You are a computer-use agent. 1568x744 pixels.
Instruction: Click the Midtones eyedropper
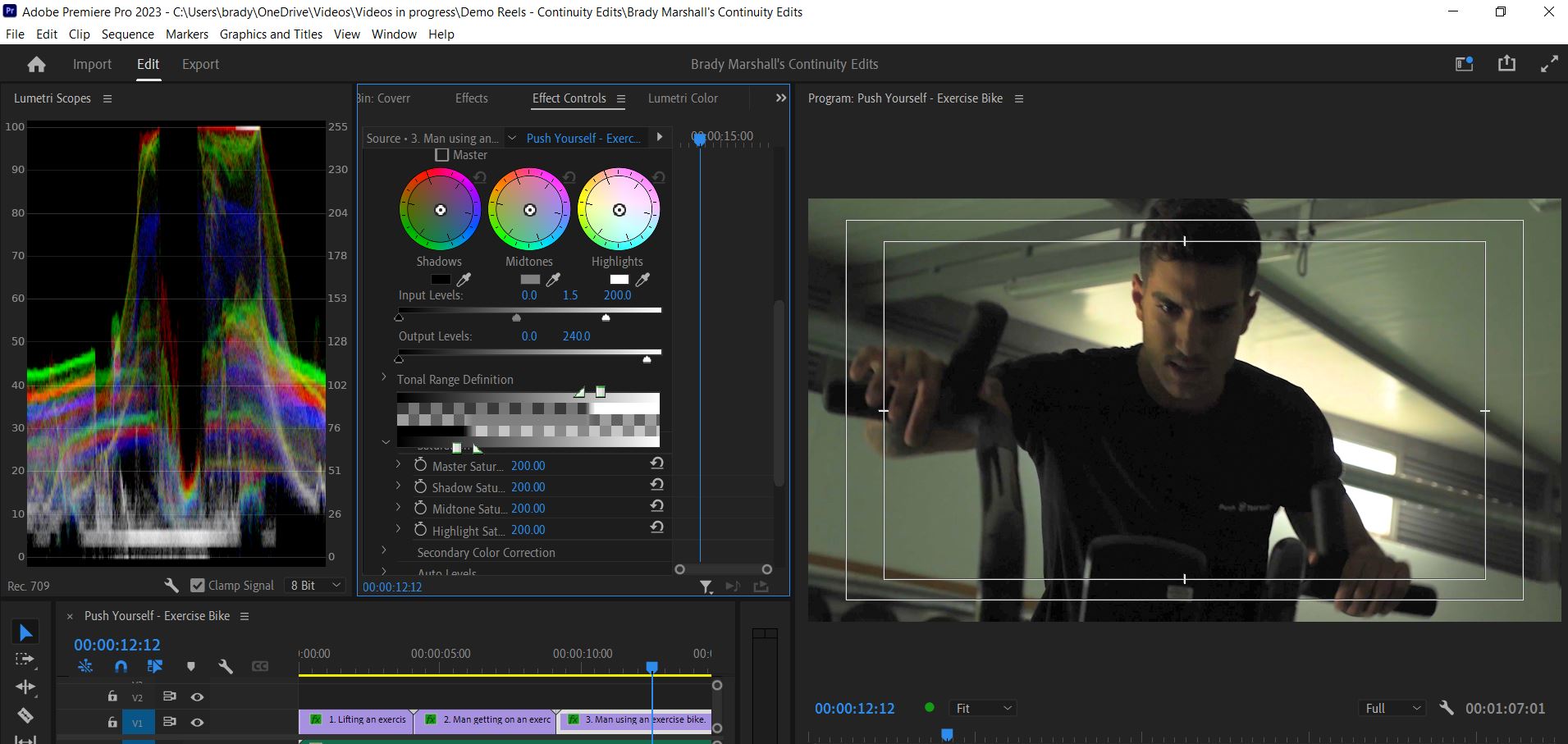point(553,280)
